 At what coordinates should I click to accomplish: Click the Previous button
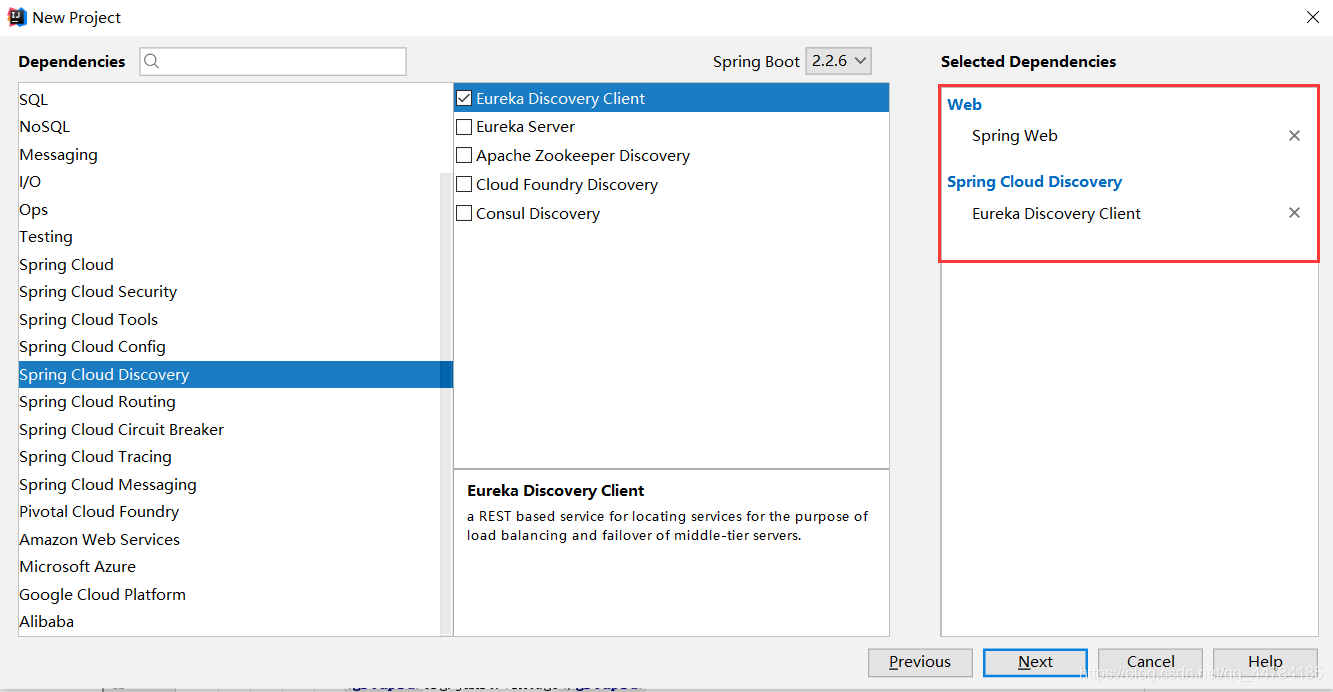(920, 662)
